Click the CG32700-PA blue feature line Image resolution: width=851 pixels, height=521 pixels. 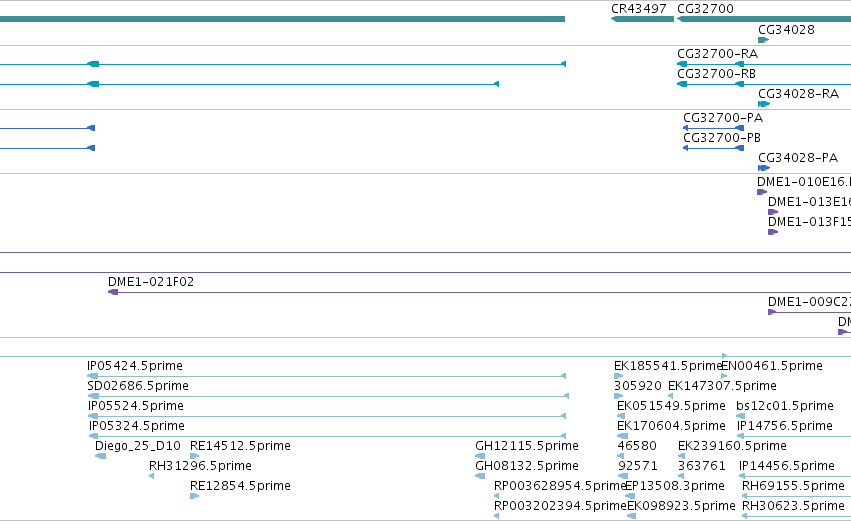pyautogui.click(x=713, y=128)
